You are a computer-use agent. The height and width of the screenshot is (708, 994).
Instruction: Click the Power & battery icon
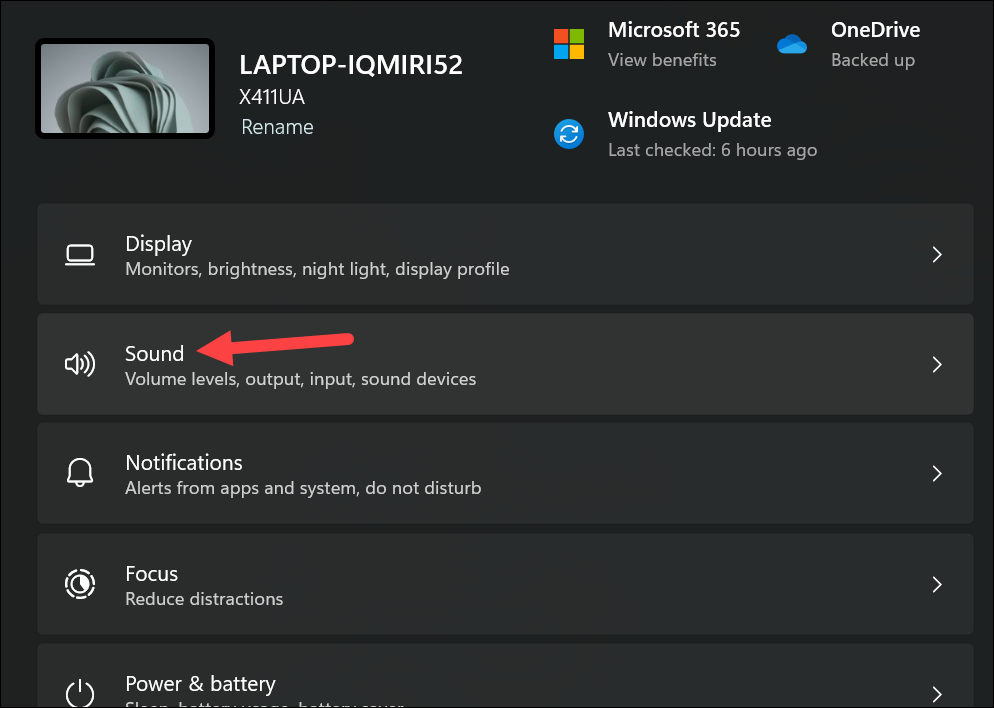click(x=80, y=694)
